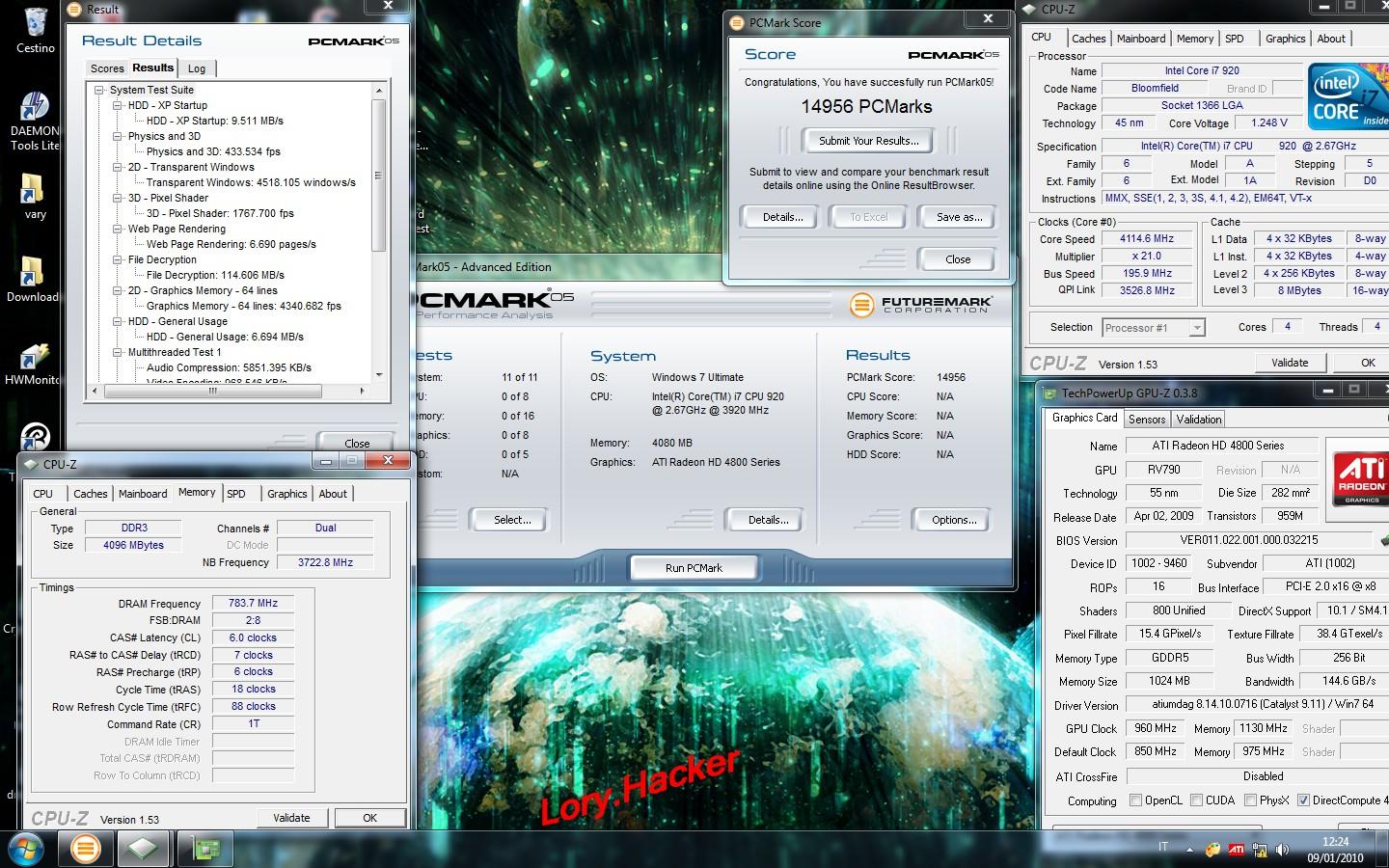The image size is (1389, 868).
Task: Collapse the HDD - General Usage node
Action: [x=118, y=321]
